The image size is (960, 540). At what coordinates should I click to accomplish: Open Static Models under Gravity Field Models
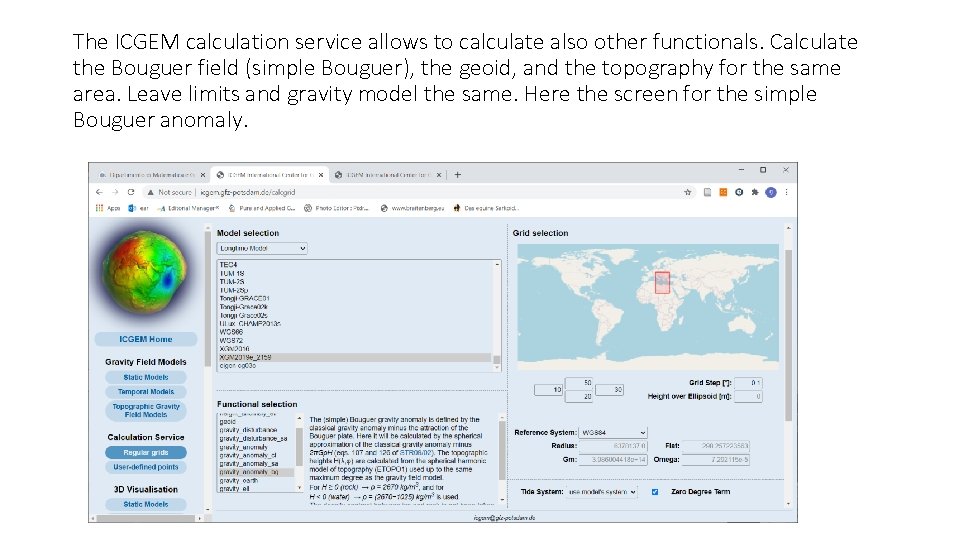pyautogui.click(x=146, y=377)
